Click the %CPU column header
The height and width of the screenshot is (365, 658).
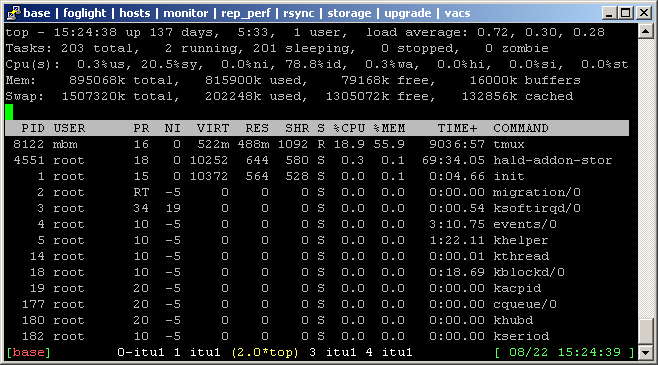tap(349, 128)
